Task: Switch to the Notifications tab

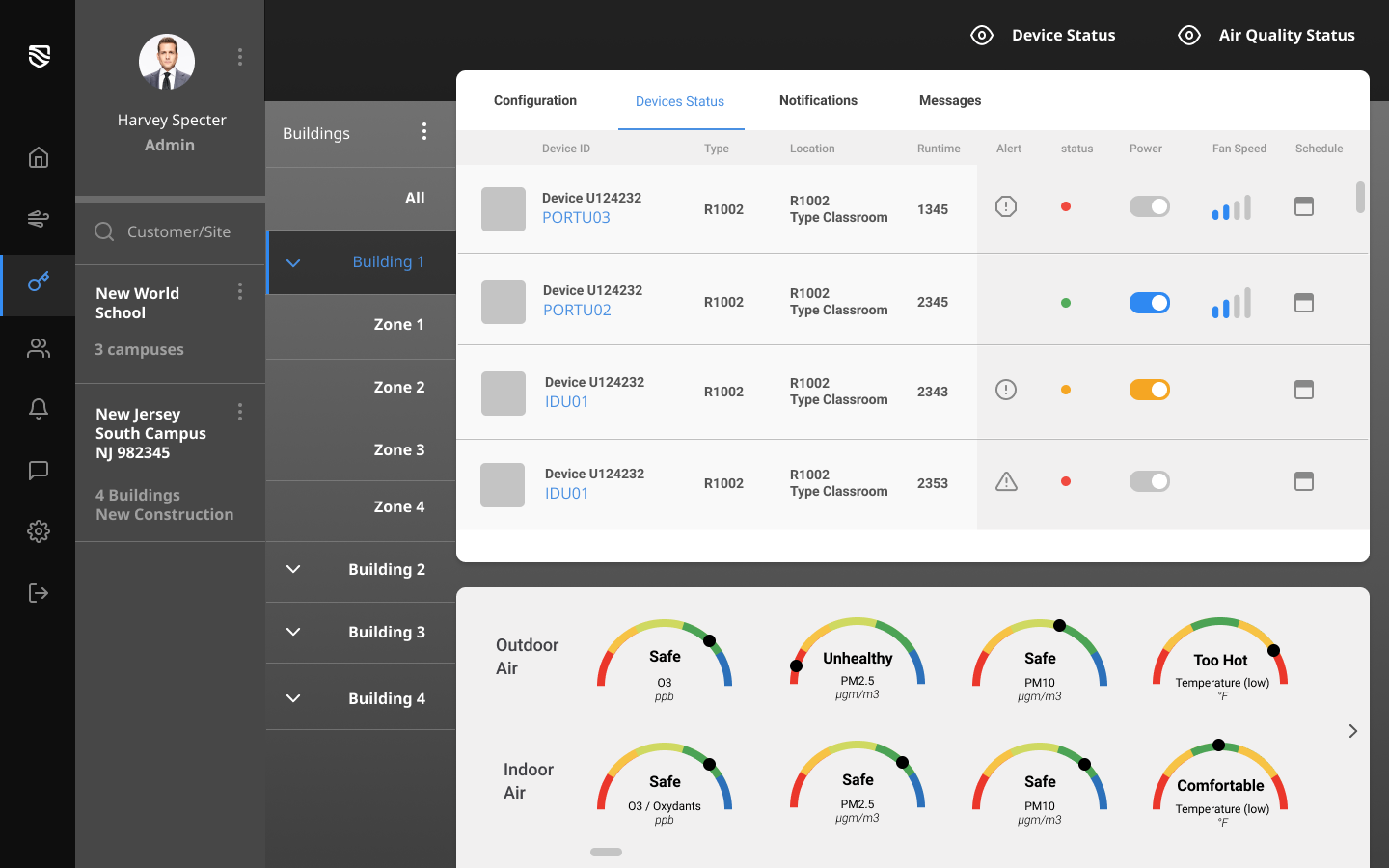Action: pos(818,100)
